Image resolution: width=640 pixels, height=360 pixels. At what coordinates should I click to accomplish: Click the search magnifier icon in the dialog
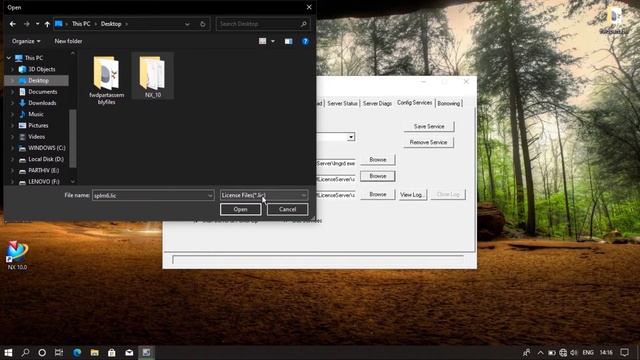tap(304, 24)
